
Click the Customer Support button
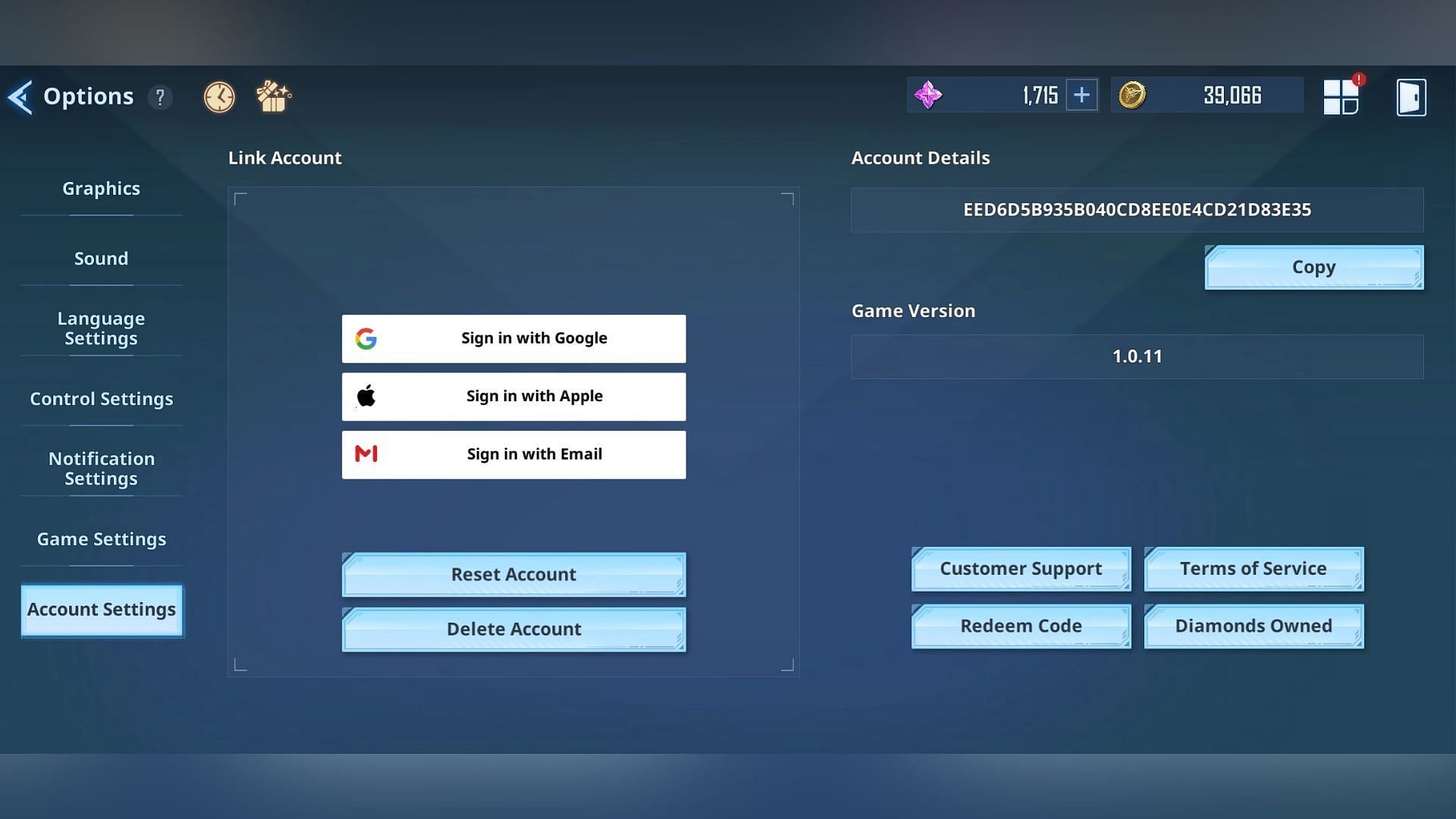point(1020,568)
